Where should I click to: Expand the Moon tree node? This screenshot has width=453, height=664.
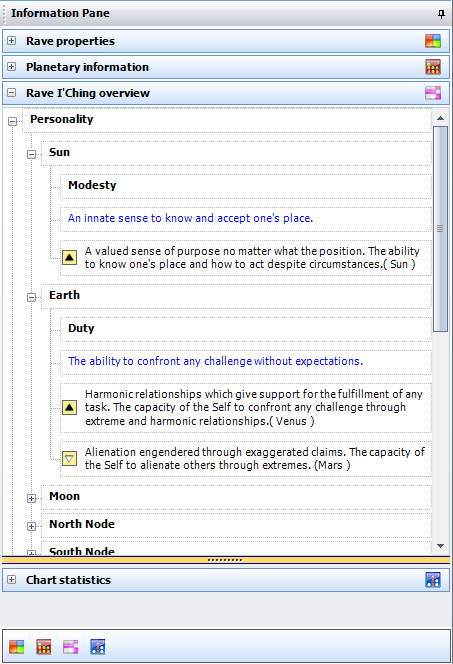pos(31,498)
